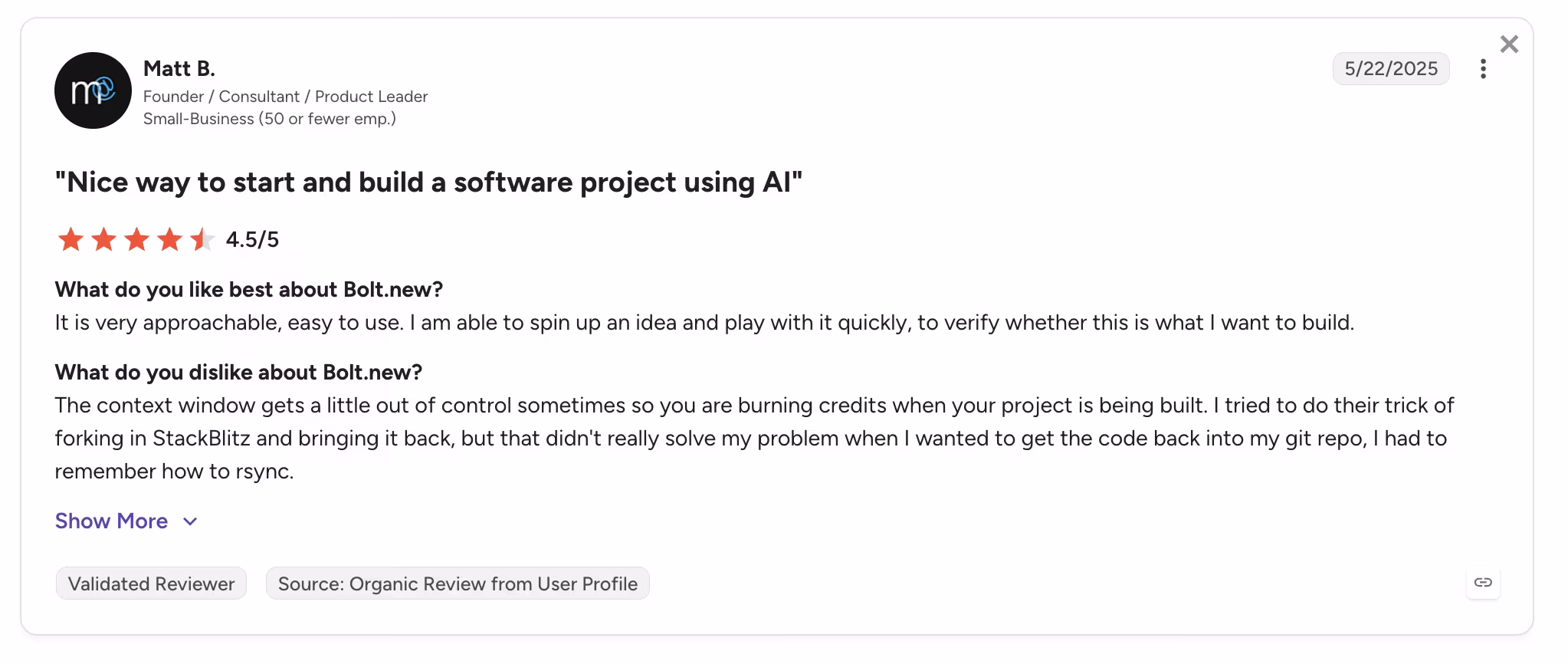The image size is (1568, 664).
Task: Click the third orange rating star
Action: click(136, 240)
